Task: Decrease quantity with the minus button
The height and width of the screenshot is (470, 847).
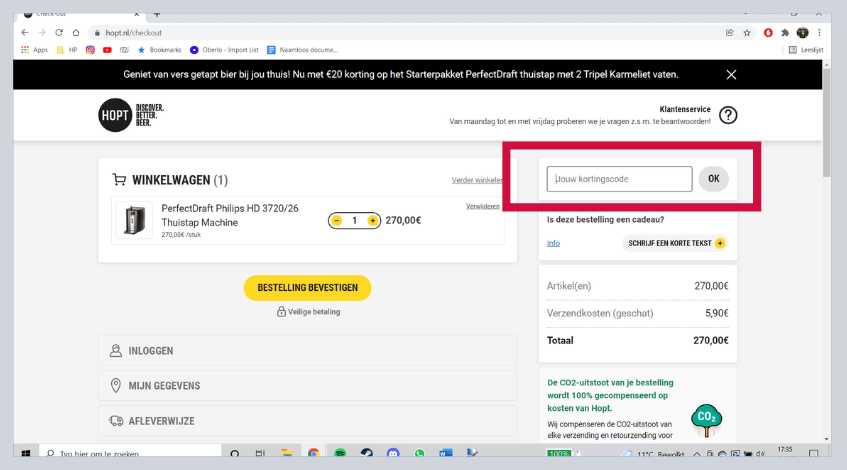Action: [x=337, y=220]
